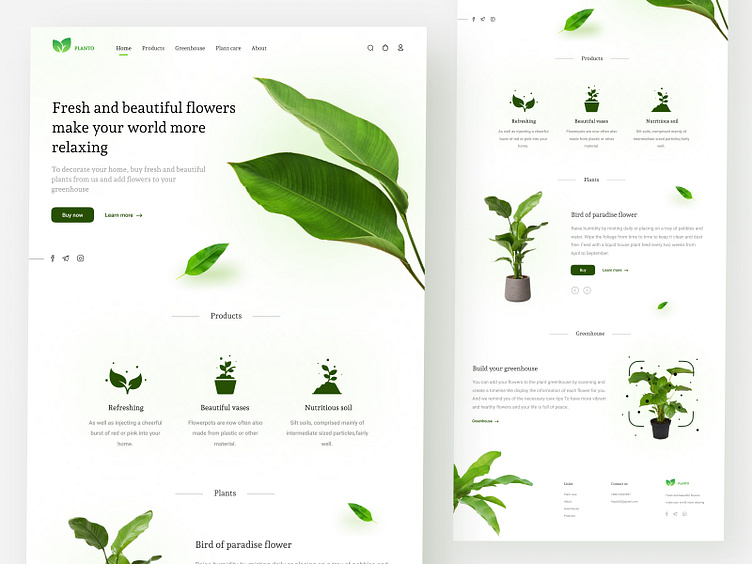Click the search icon in header

point(370,48)
